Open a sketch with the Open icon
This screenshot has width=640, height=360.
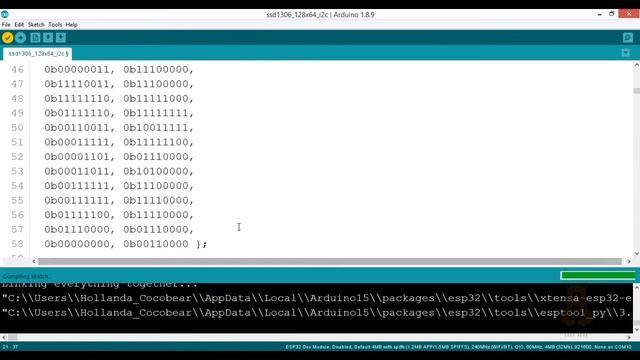(x=48, y=38)
